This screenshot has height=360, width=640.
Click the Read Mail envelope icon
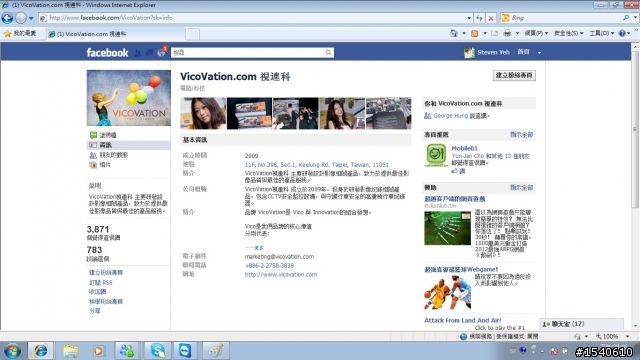tap(495, 33)
